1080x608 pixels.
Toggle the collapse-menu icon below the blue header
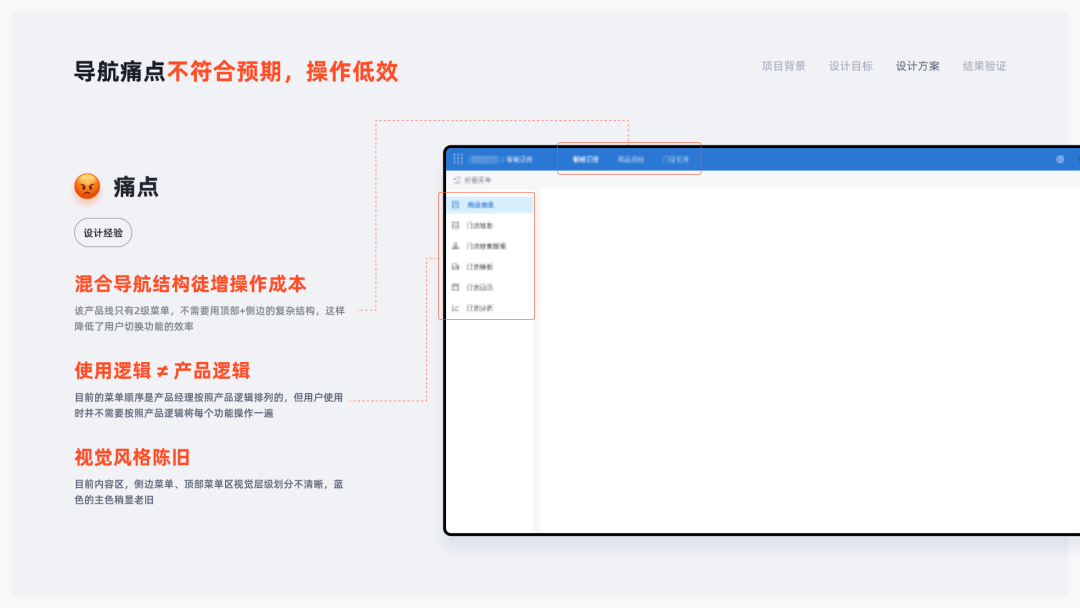pyautogui.click(x=457, y=180)
